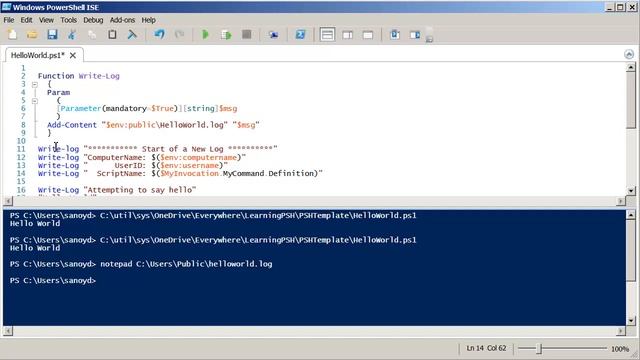Click the Paste clipboard icon
The width and height of the screenshot is (640, 360).
[112, 35]
